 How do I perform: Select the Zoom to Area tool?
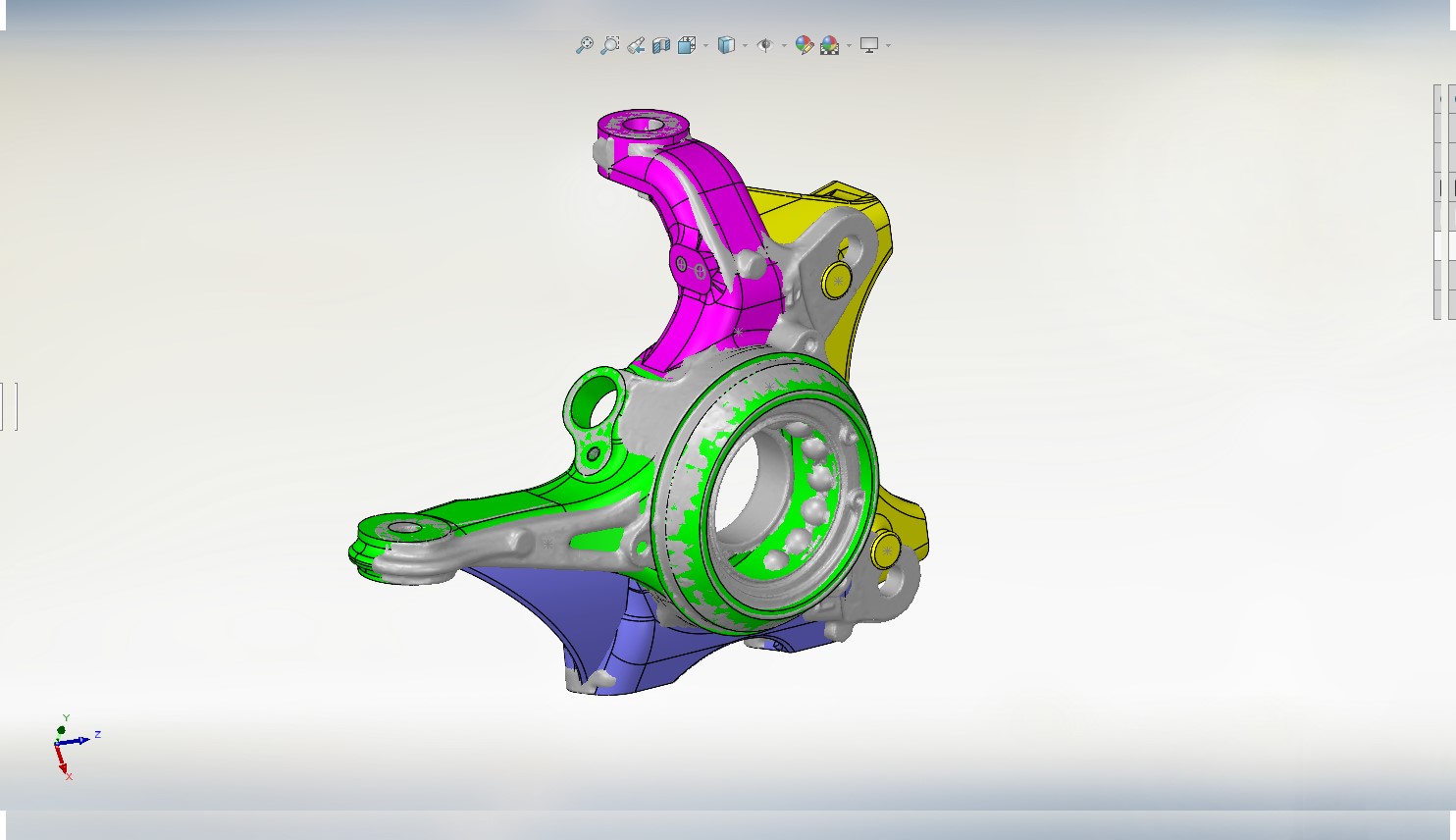[x=610, y=45]
